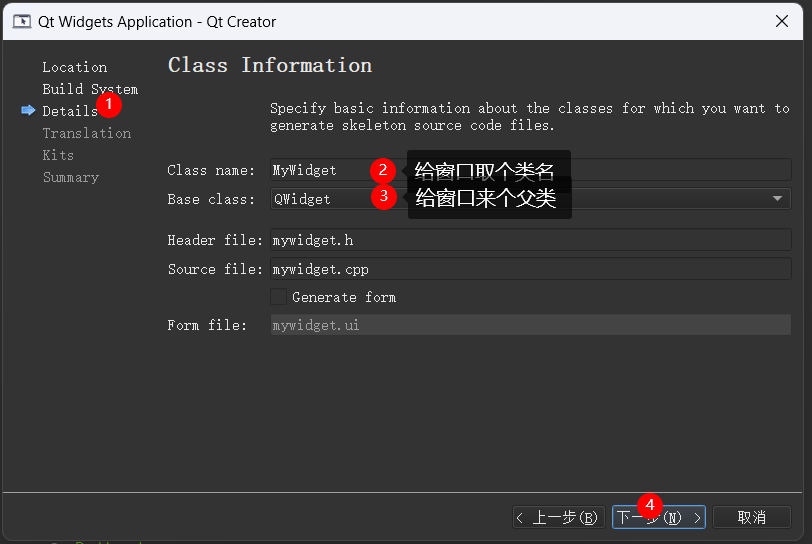
Task: Click the Qt Creator icon in title bar
Action: point(21,21)
